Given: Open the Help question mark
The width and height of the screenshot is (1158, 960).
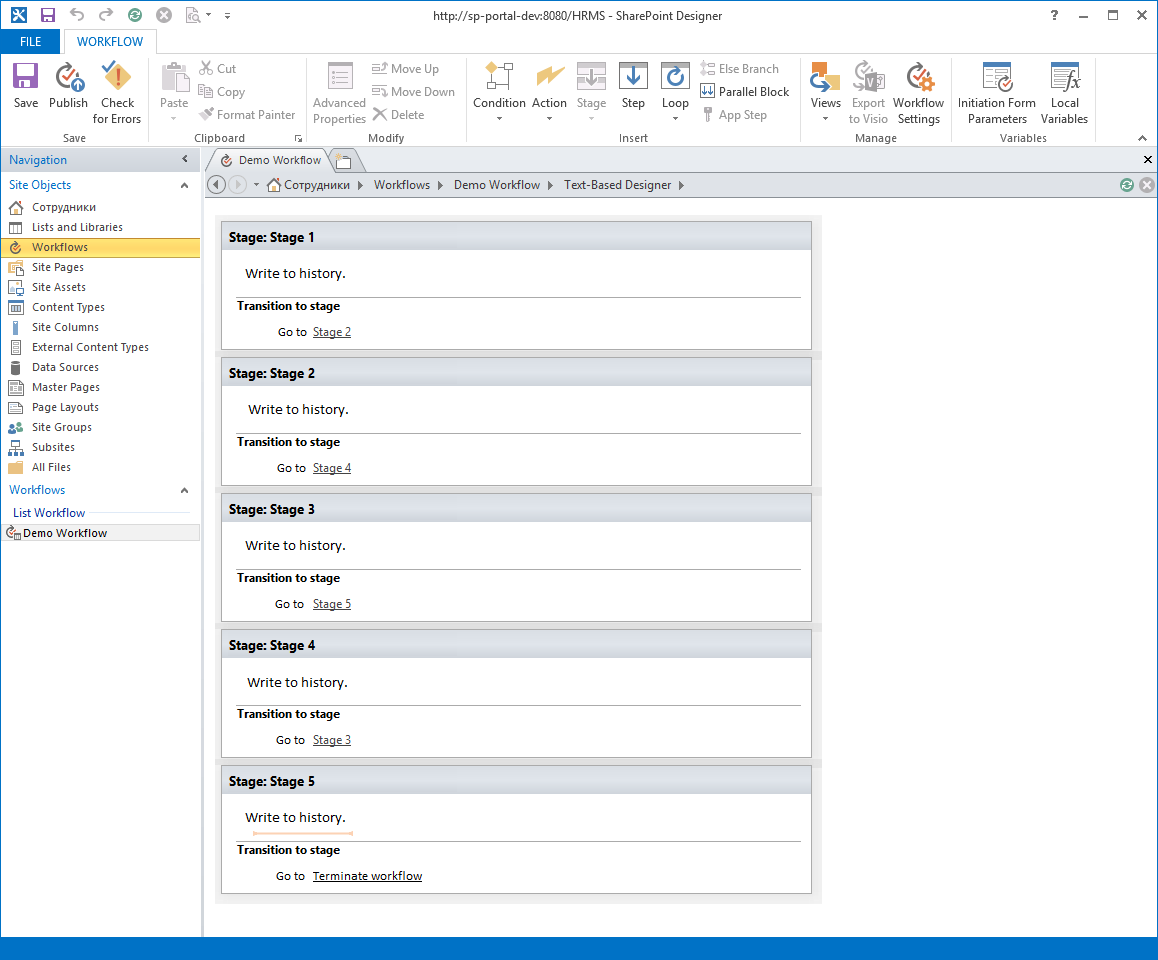Looking at the screenshot, I should click(1054, 15).
